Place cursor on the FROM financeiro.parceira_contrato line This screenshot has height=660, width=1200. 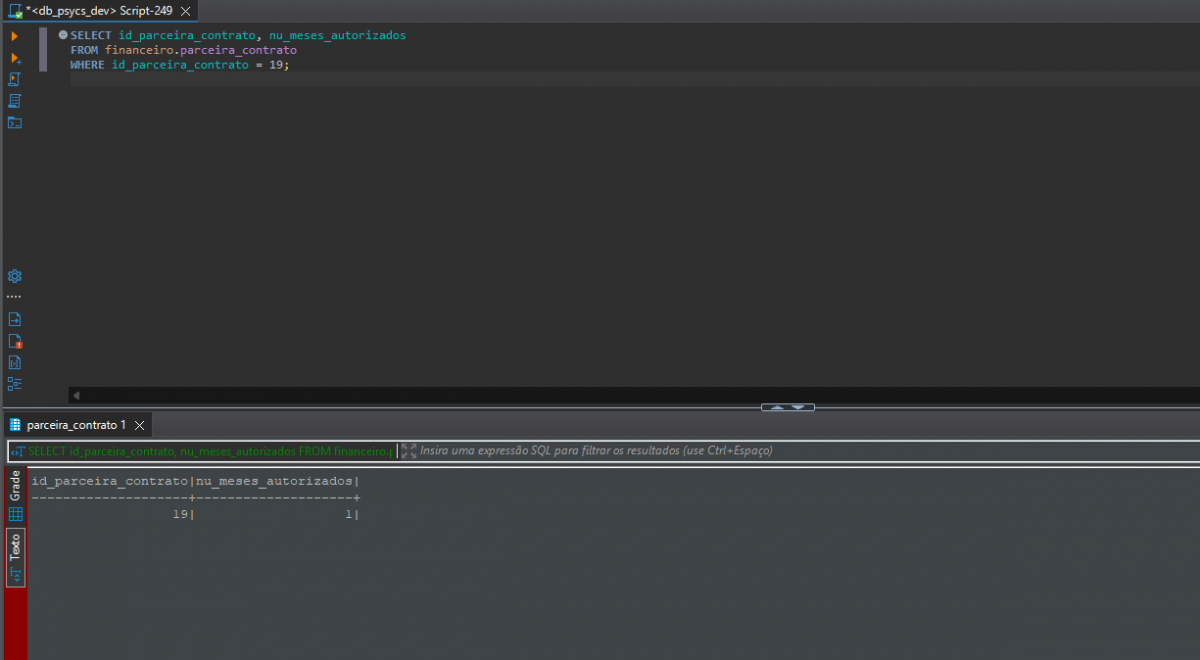[x=184, y=49]
